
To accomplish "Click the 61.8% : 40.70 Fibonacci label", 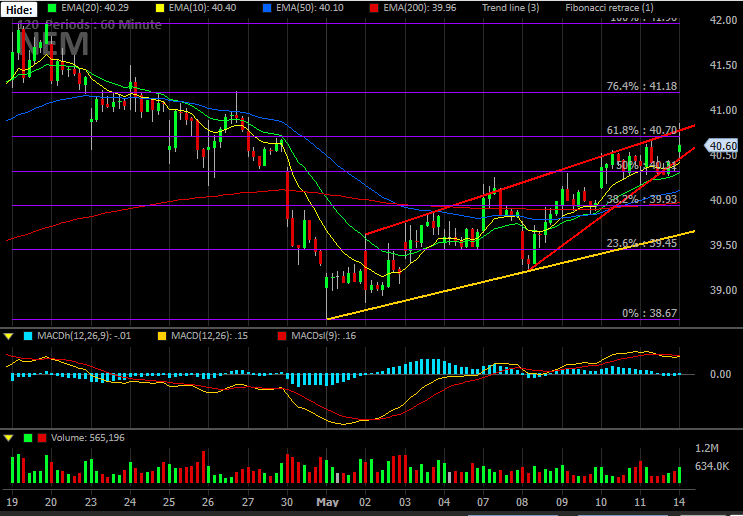I will tap(642, 130).
